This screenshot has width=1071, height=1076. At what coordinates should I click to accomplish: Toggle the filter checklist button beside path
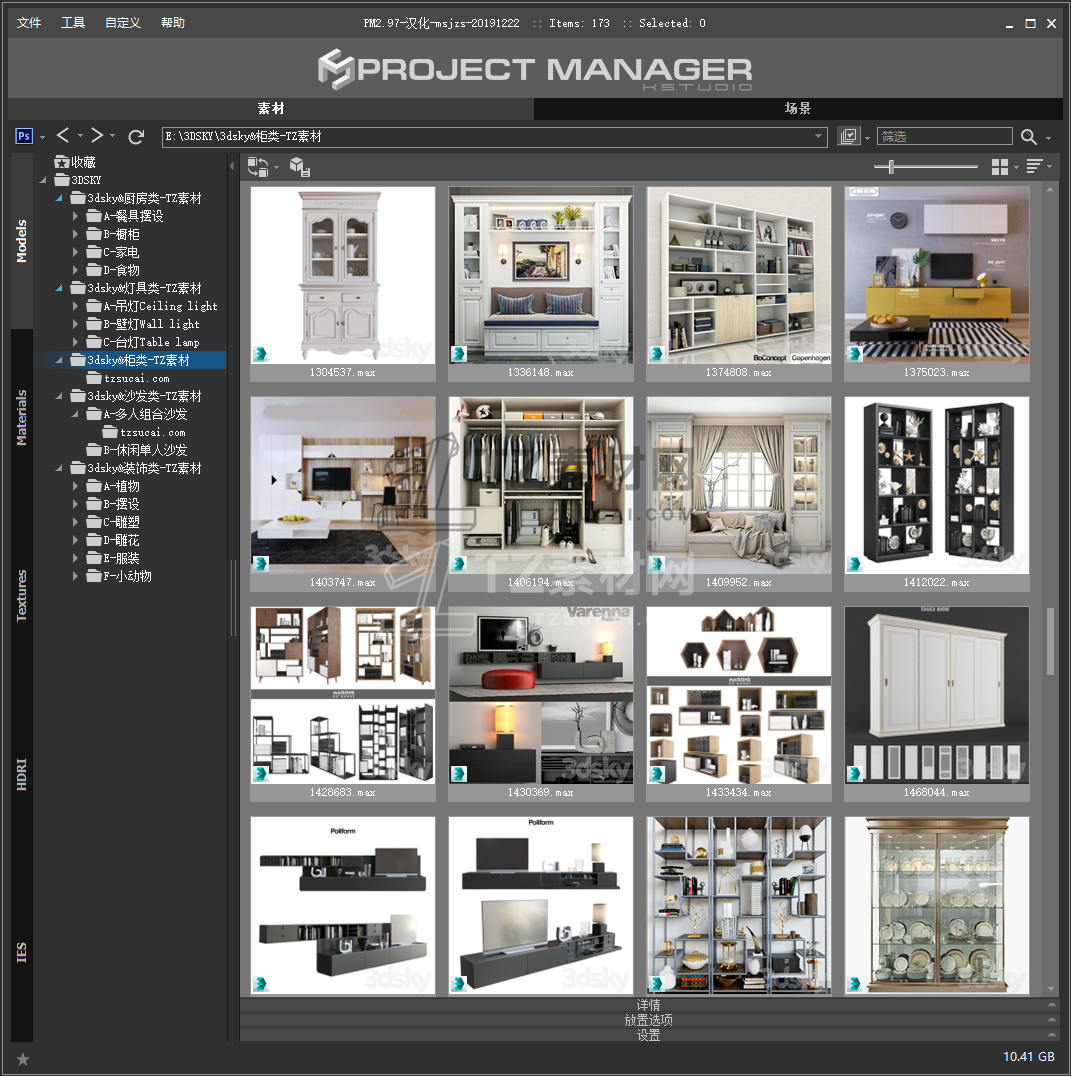(x=849, y=136)
